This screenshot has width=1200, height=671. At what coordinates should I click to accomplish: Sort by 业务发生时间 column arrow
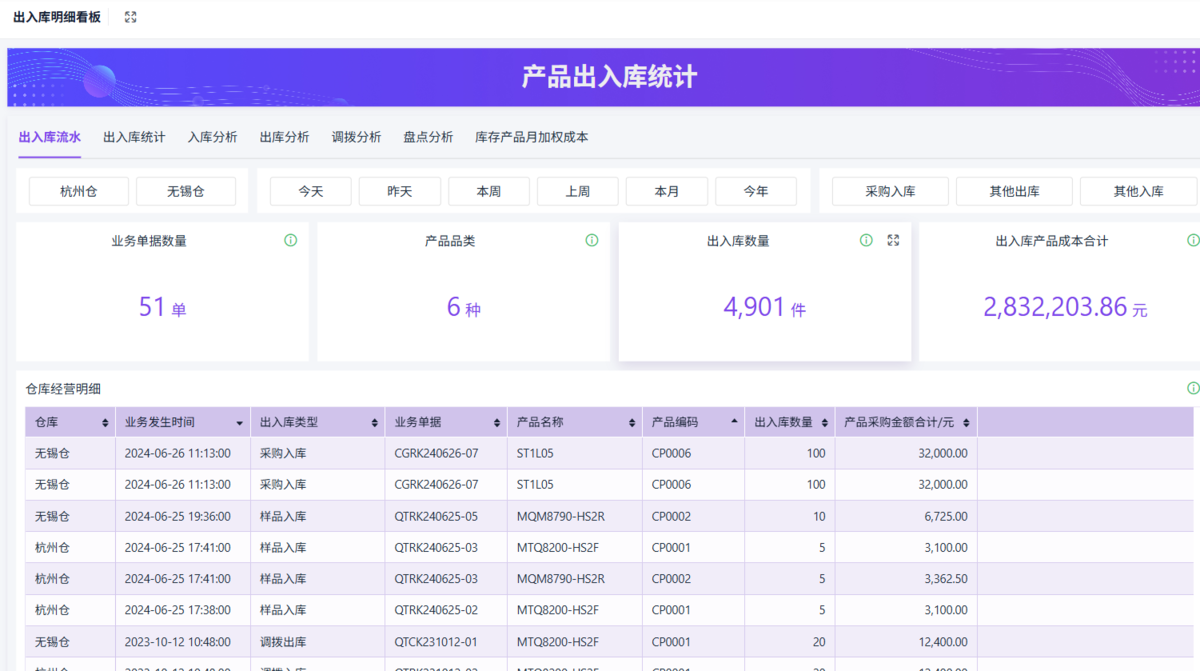(x=239, y=423)
